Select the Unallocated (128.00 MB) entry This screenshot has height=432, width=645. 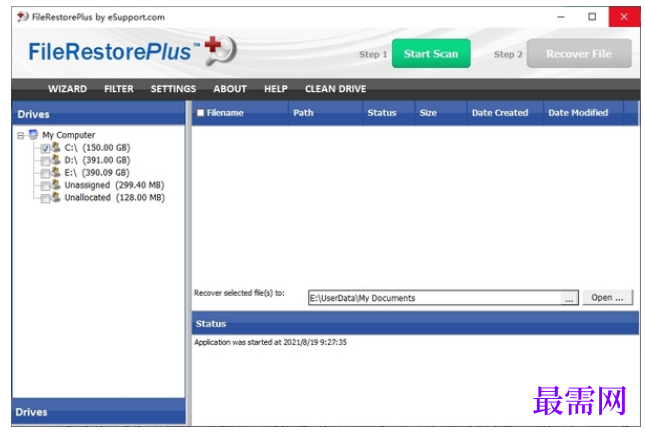click(115, 197)
